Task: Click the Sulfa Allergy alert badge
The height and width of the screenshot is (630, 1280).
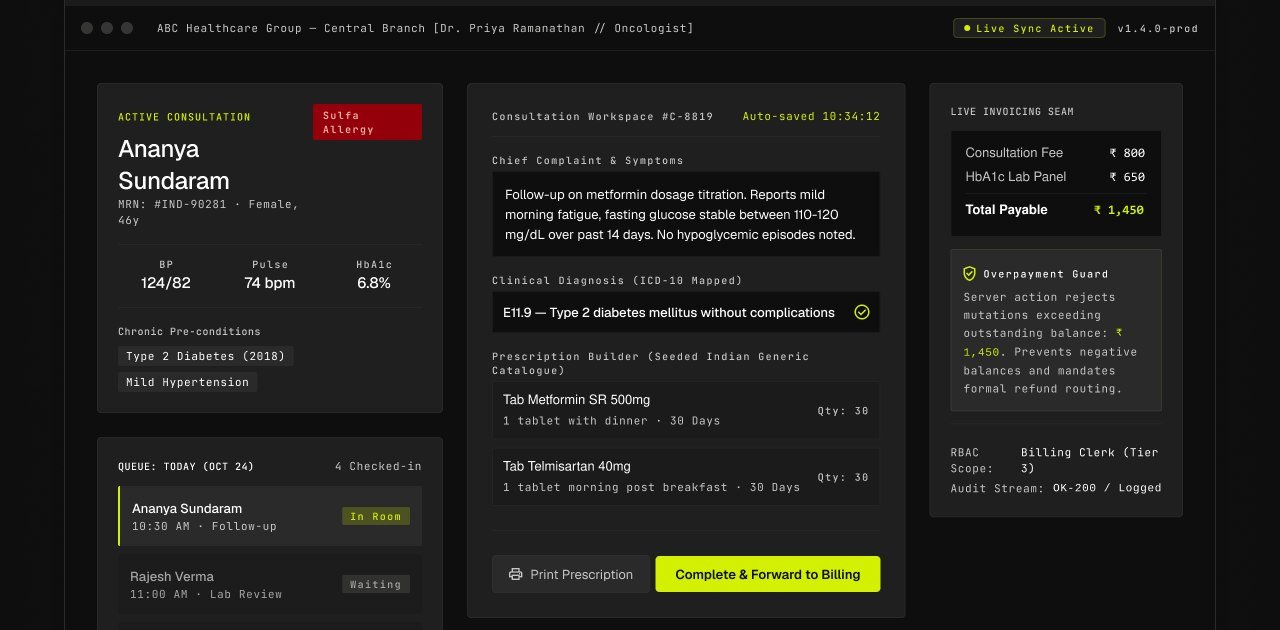Action: pos(367,122)
